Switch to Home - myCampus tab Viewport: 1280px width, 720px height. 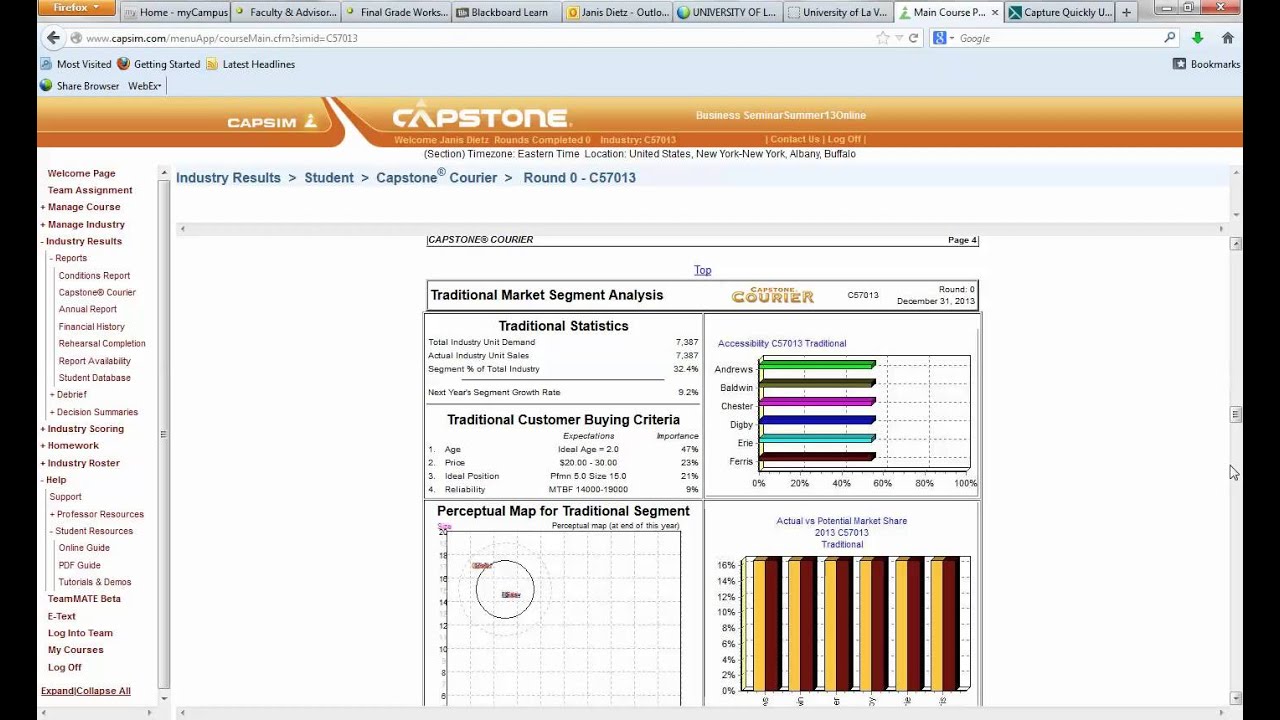click(175, 12)
